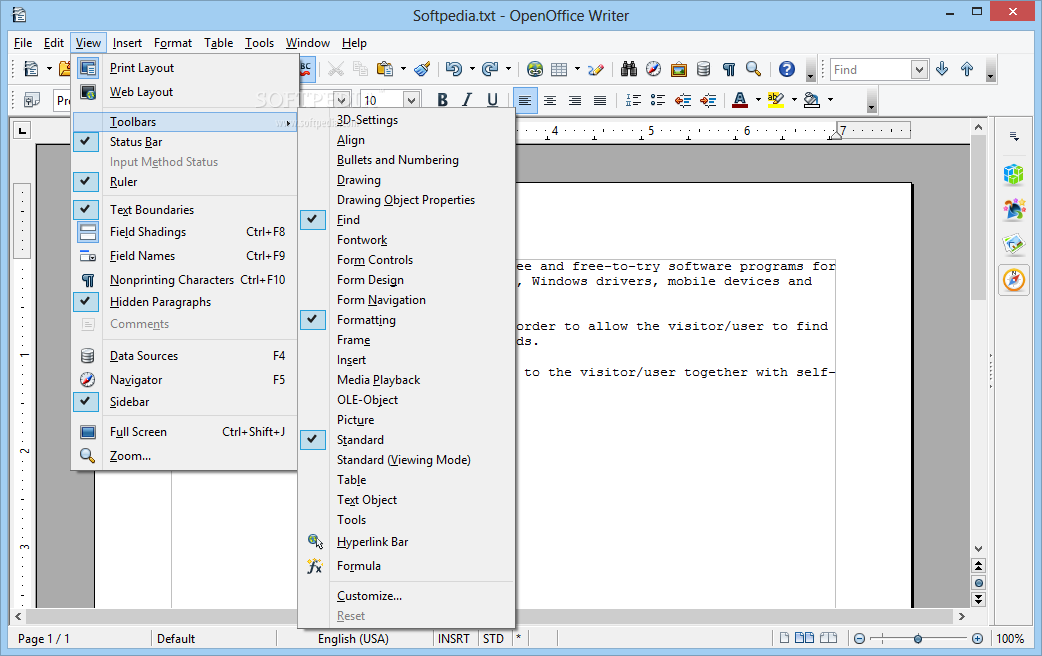This screenshot has width=1042, height=656.
Task: Decrease paragraph indent
Action: click(683, 100)
